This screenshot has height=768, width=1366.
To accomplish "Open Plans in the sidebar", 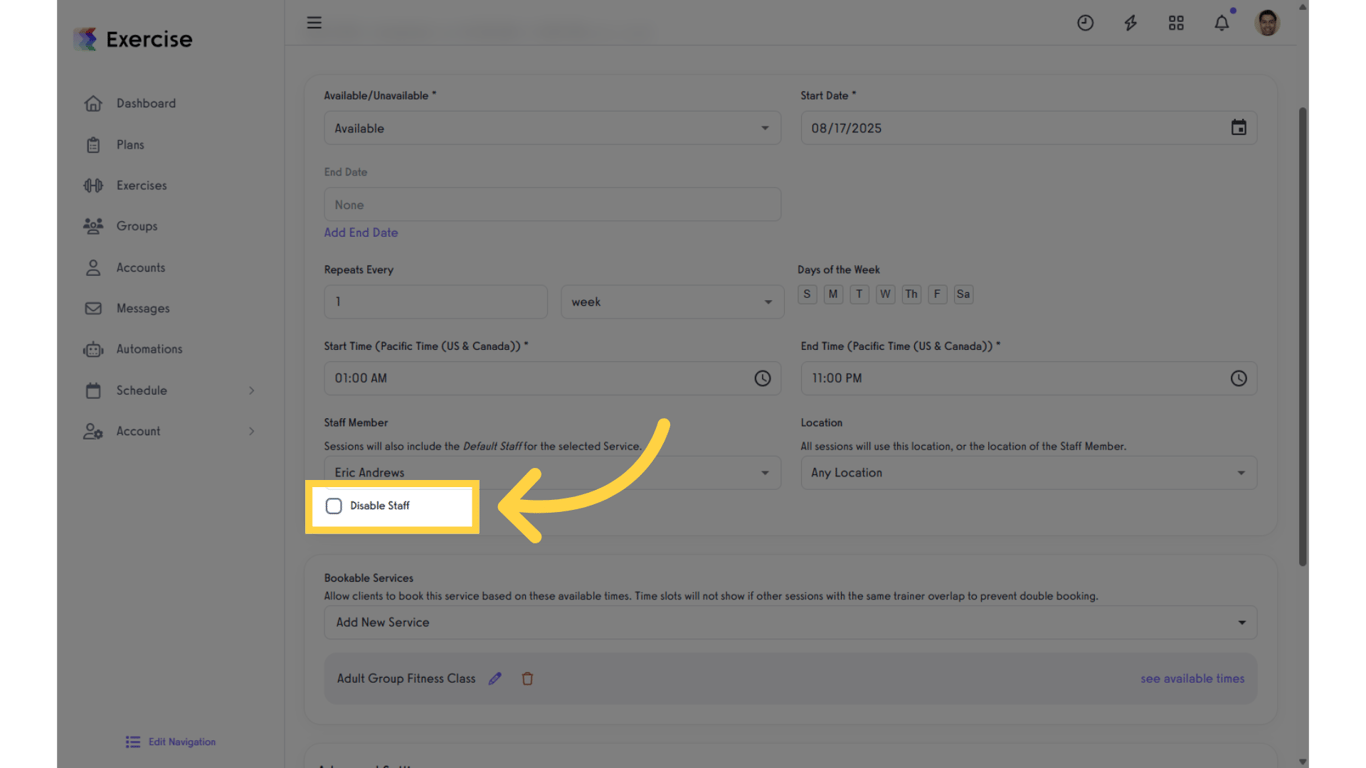I will [x=130, y=145].
